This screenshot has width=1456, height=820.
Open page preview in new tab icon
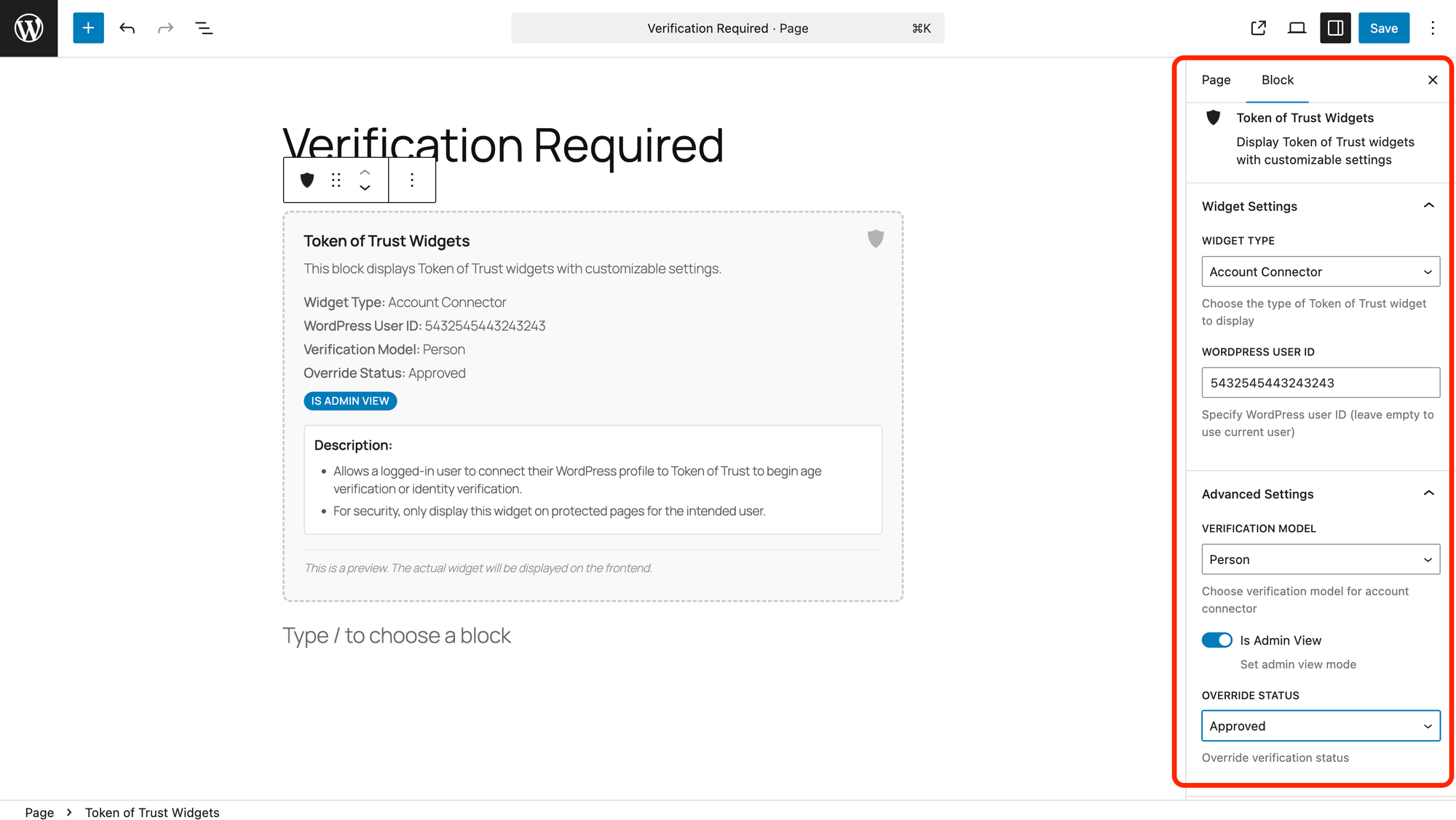(1258, 28)
